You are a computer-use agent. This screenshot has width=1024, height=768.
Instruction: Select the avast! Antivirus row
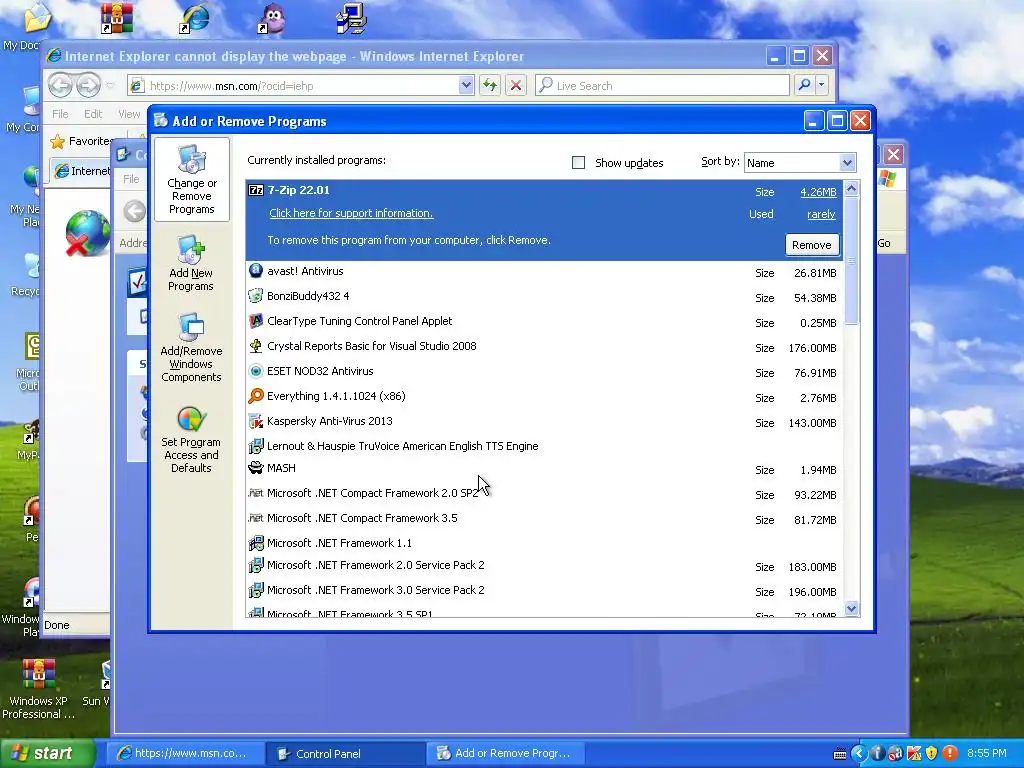point(545,272)
